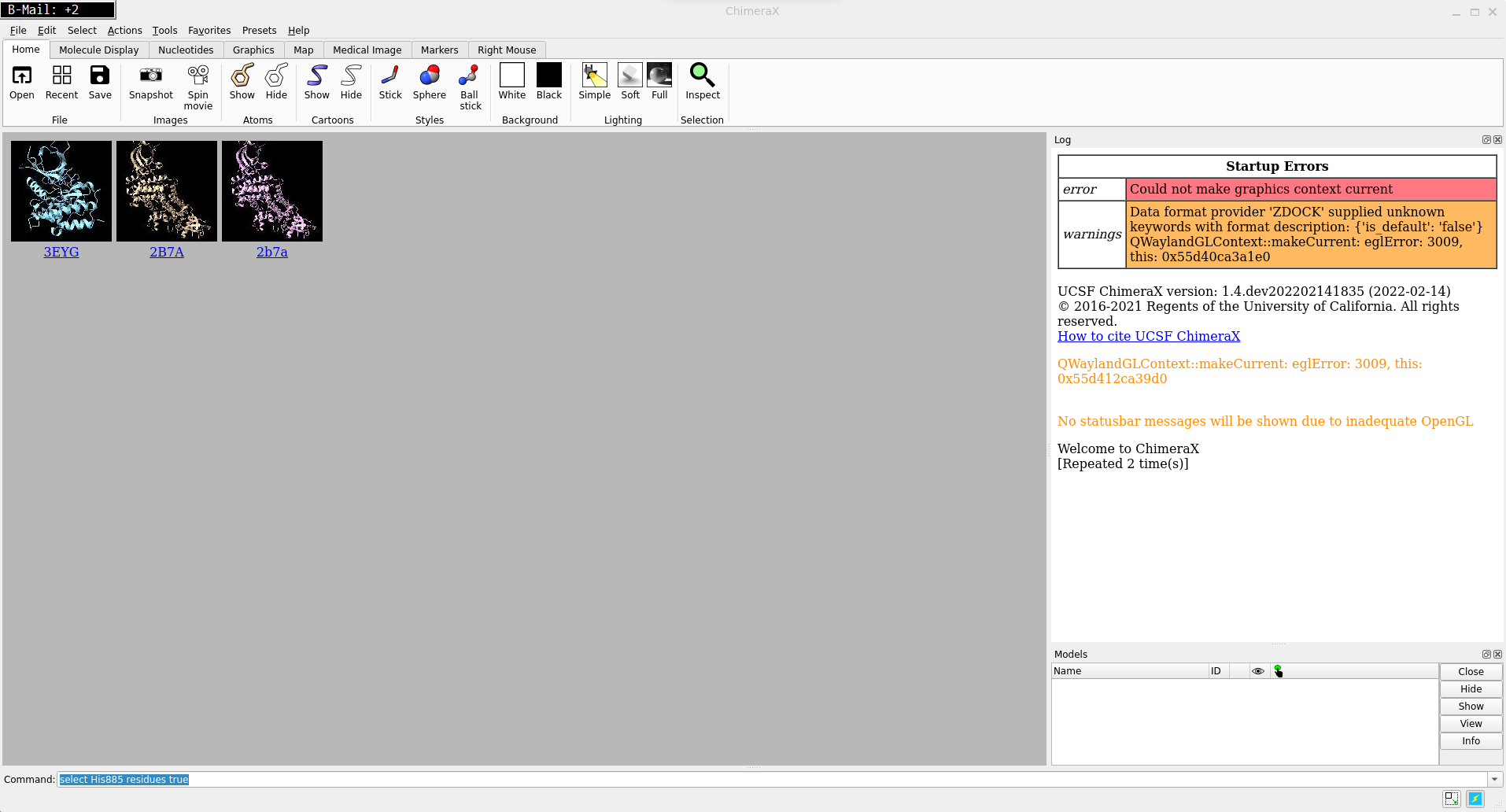Follow the How to cite UCSF ChimeraX link
The width and height of the screenshot is (1506, 812).
pos(1148,336)
